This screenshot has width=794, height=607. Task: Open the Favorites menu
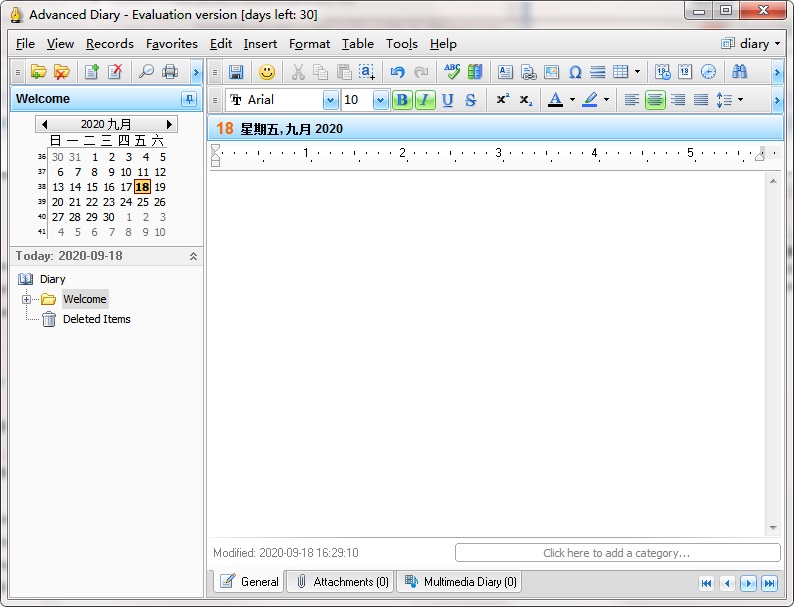[172, 44]
